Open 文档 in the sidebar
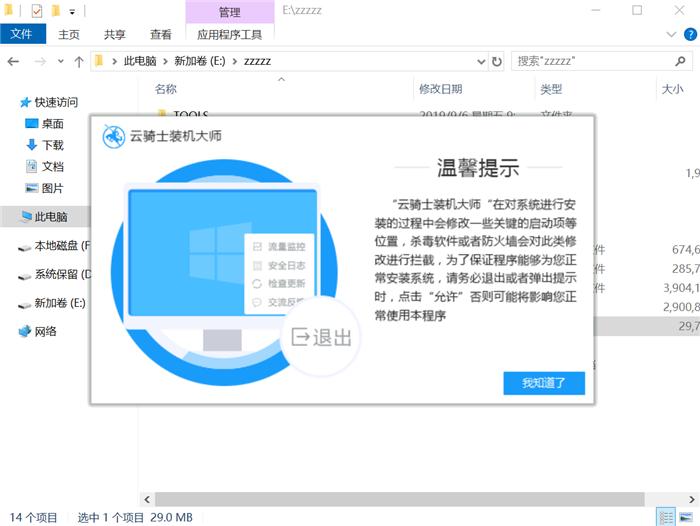This screenshot has width=700, height=526. [53, 167]
